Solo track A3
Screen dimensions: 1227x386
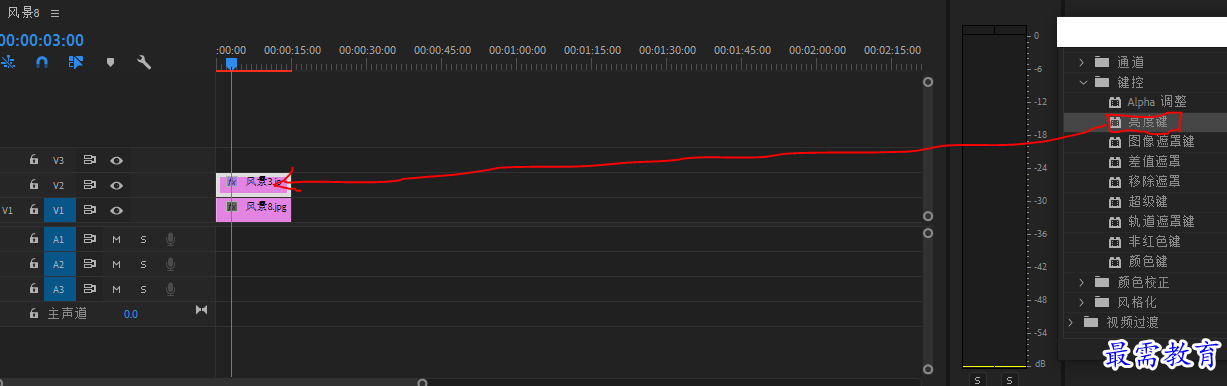pyautogui.click(x=143, y=289)
